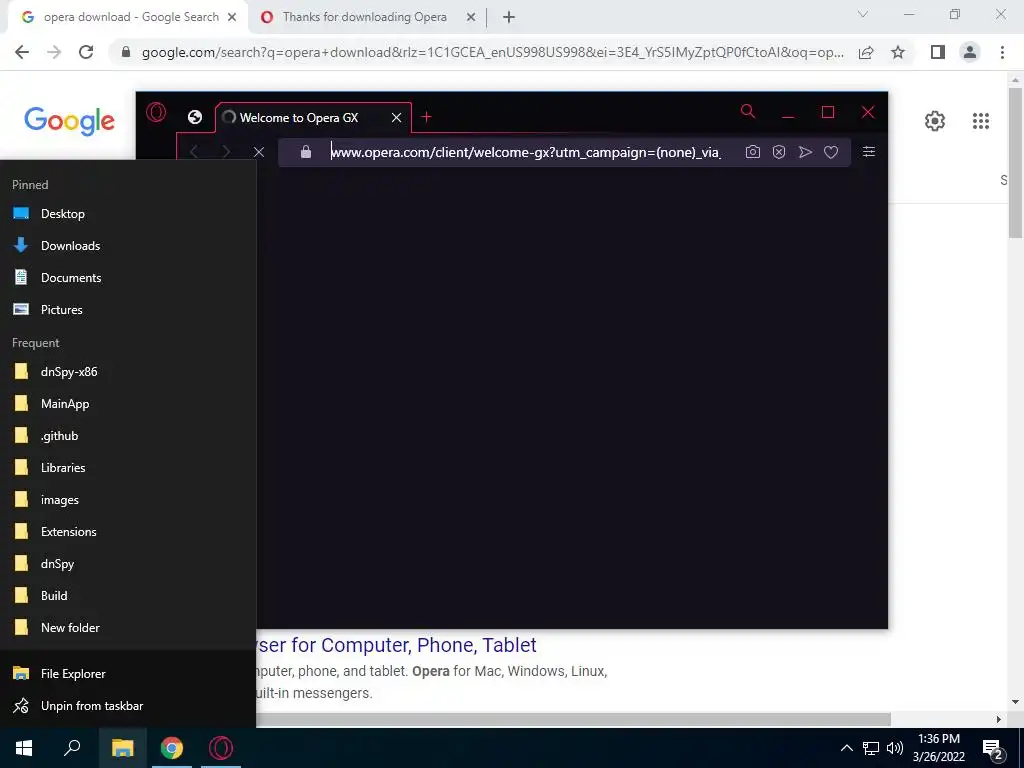The image size is (1024, 768).
Task: Click the lock icon in Opera GX address bar
Action: 306,152
